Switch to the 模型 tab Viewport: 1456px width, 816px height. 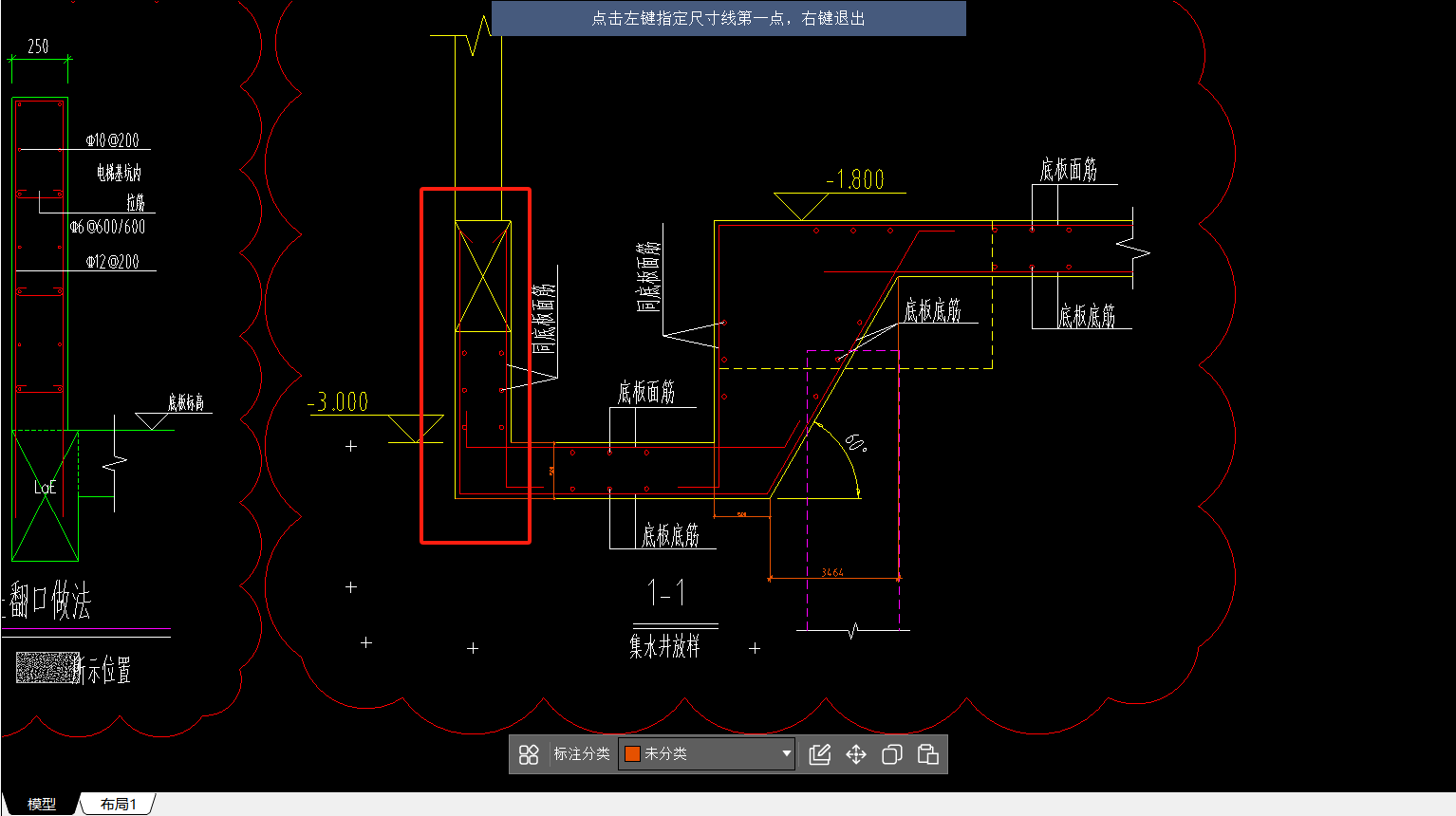(41, 804)
